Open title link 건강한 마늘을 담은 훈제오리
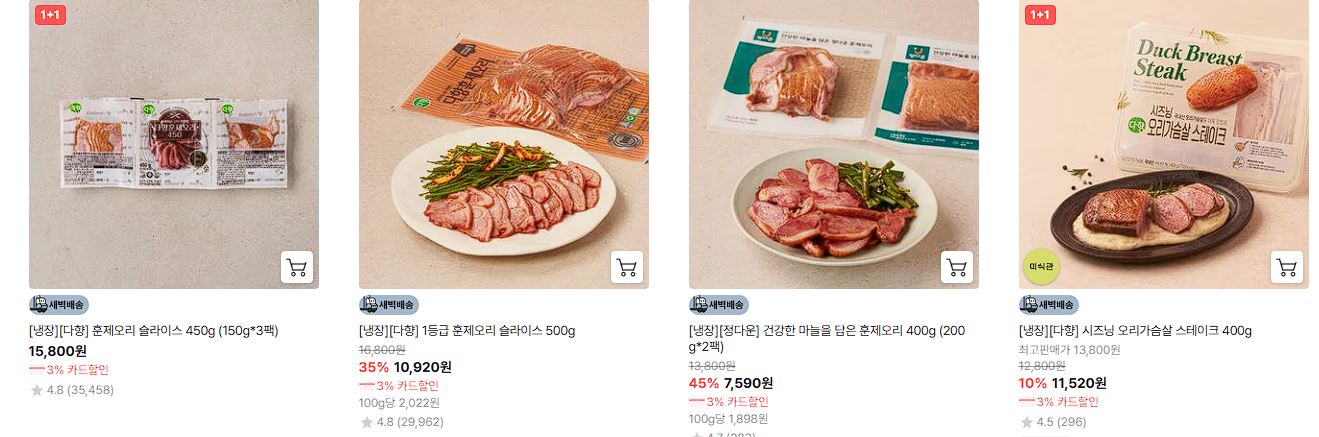The height and width of the screenshot is (437, 1319). pos(827,339)
